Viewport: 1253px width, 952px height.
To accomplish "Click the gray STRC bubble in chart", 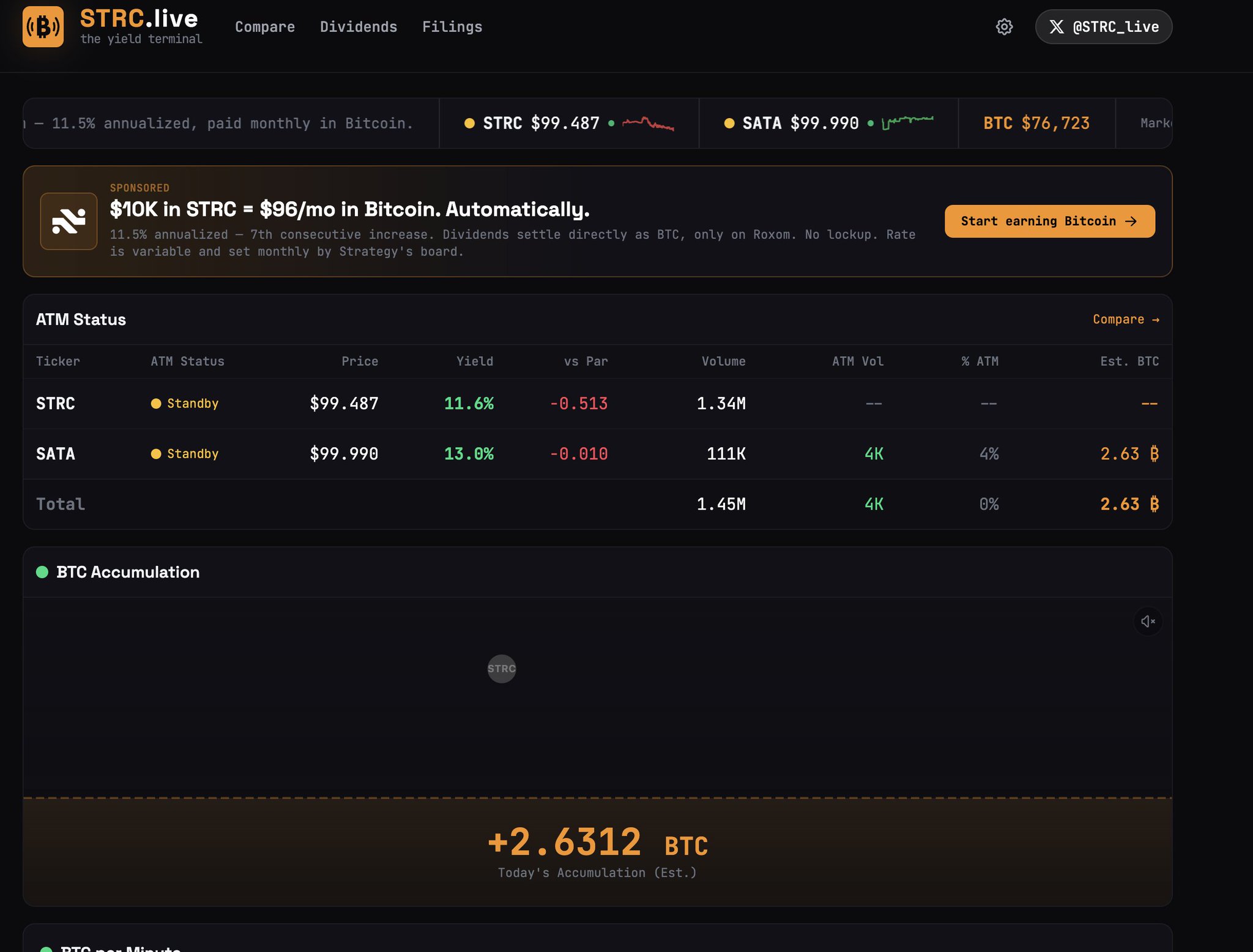I will pos(502,669).
